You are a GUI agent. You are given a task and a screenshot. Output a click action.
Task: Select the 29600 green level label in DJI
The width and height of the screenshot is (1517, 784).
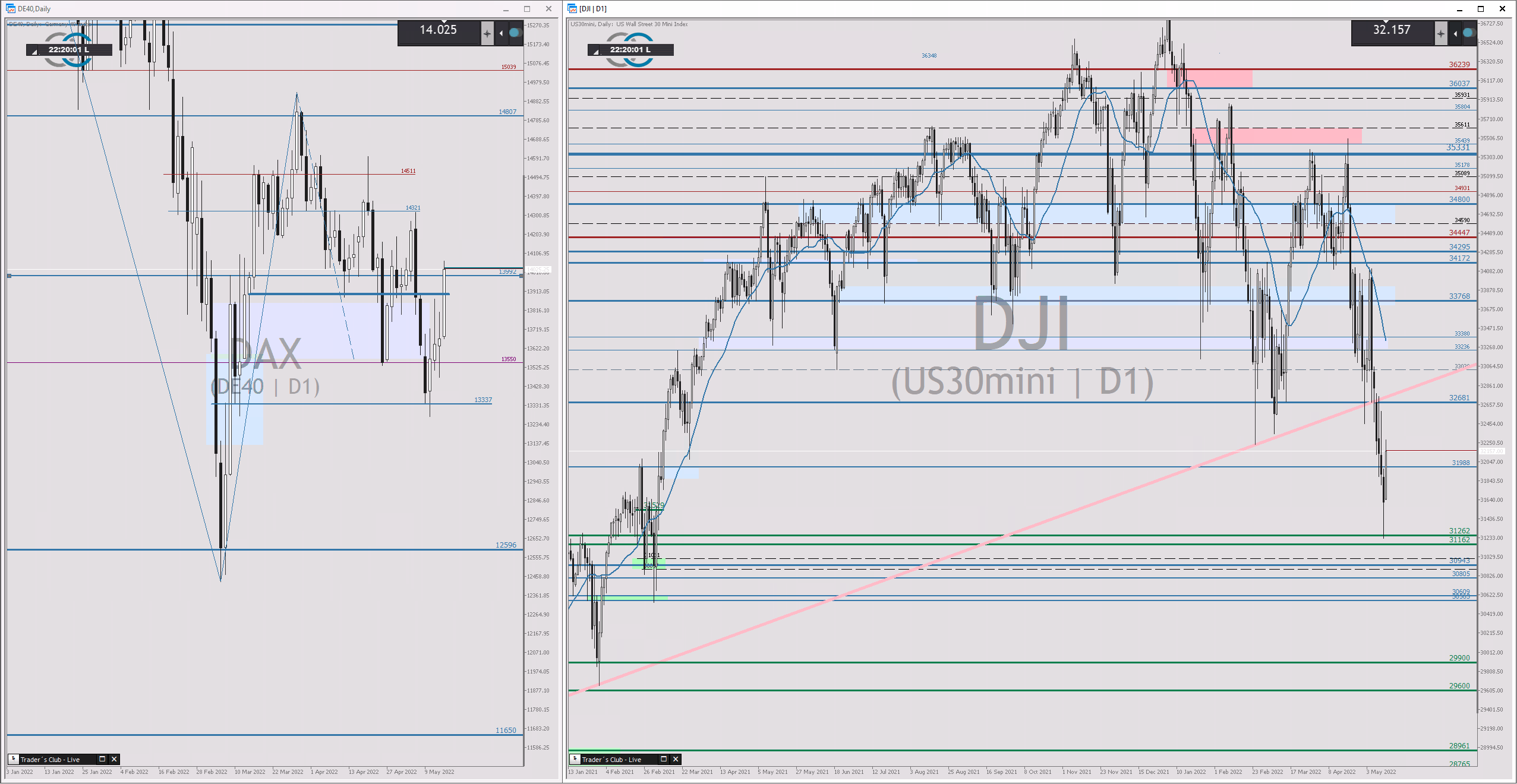(x=1459, y=686)
